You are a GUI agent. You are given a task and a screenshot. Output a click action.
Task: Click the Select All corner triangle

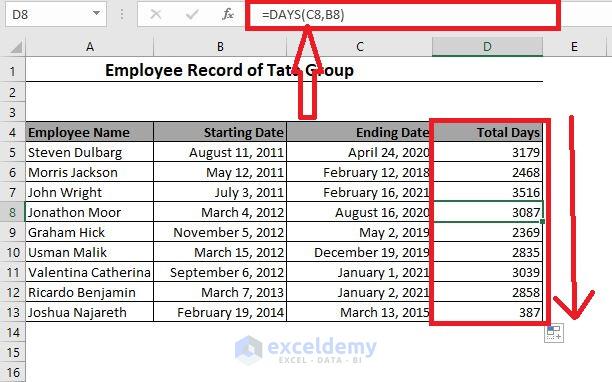click(x=16, y=47)
